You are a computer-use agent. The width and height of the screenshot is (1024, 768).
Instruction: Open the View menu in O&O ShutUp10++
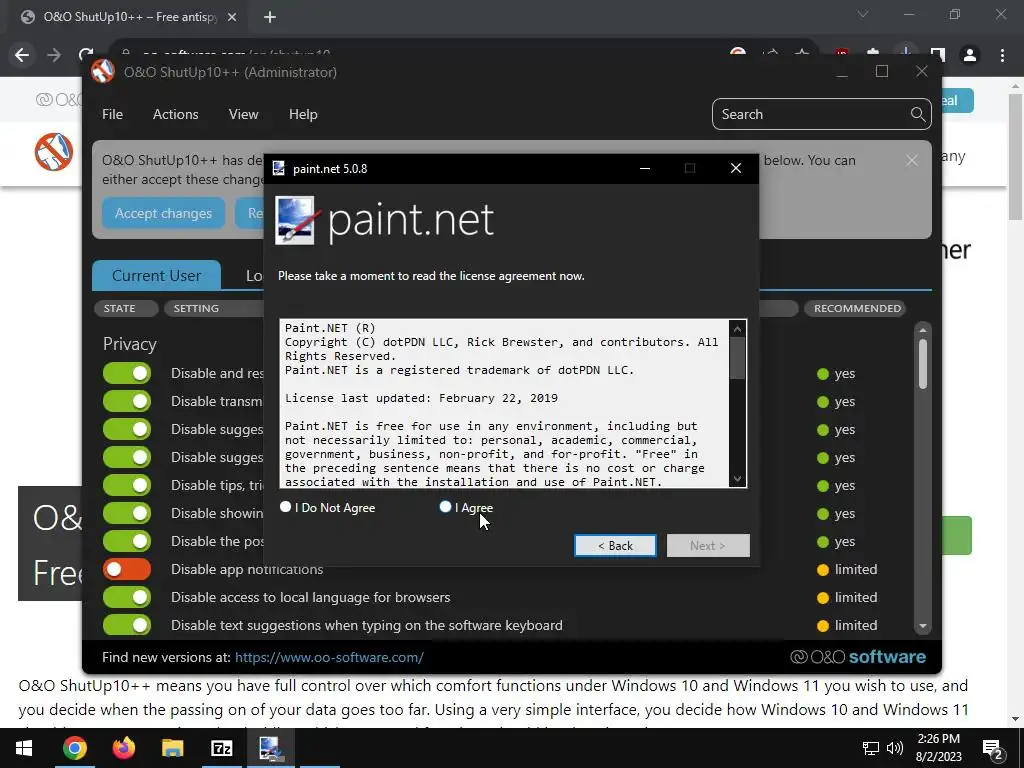244,114
